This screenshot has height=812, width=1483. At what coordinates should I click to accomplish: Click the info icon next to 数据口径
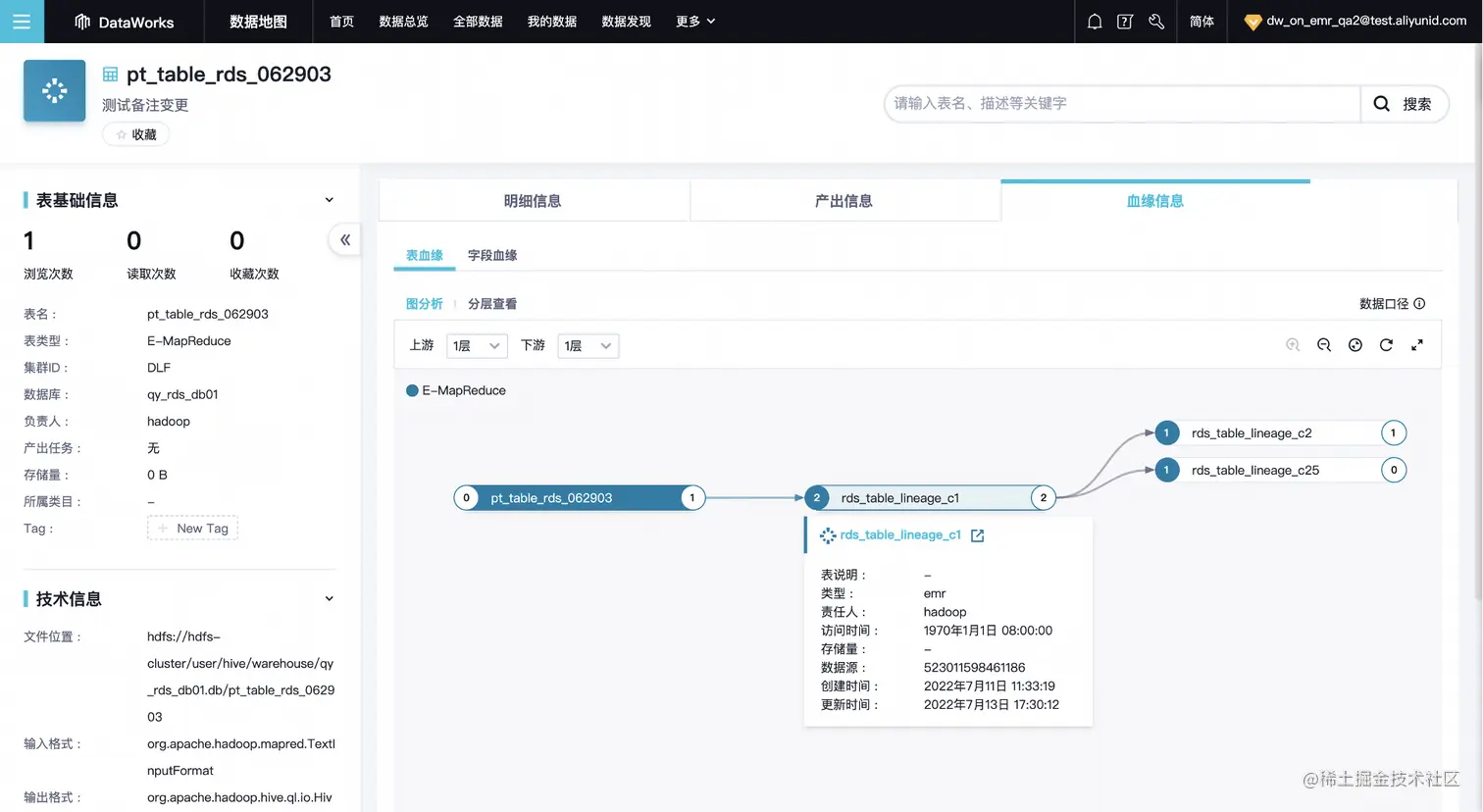click(x=1419, y=304)
